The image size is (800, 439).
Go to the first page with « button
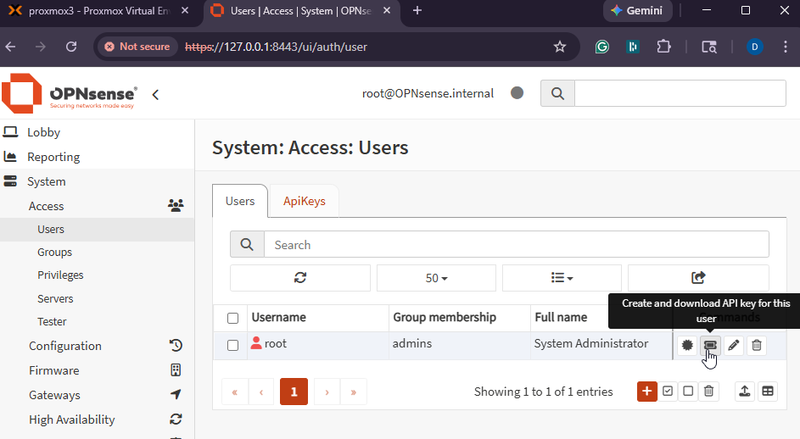coord(235,392)
